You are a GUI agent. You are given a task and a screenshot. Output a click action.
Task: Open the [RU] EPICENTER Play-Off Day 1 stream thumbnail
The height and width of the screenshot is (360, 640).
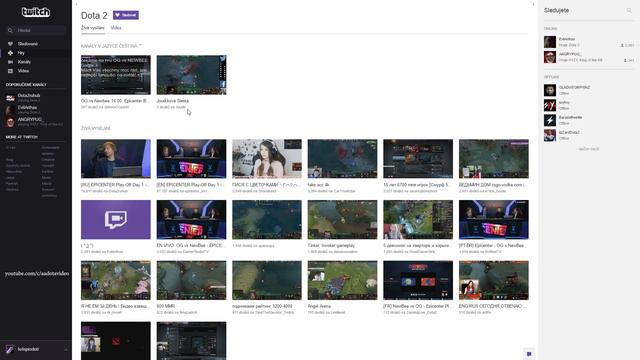pos(116,159)
